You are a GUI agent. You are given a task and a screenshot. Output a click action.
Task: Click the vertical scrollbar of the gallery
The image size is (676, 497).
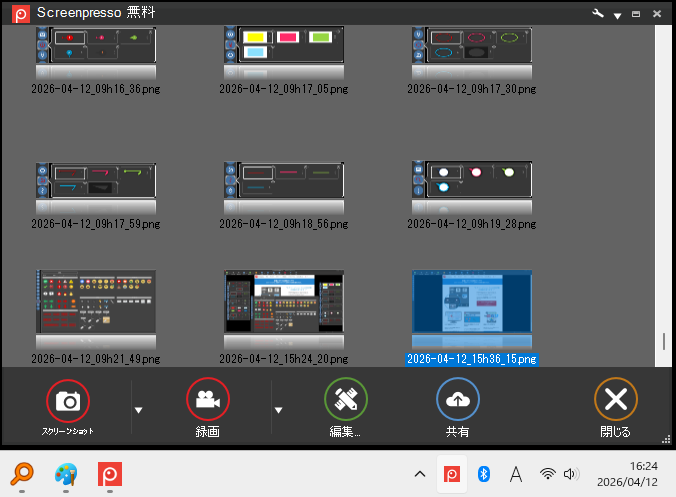(663, 200)
